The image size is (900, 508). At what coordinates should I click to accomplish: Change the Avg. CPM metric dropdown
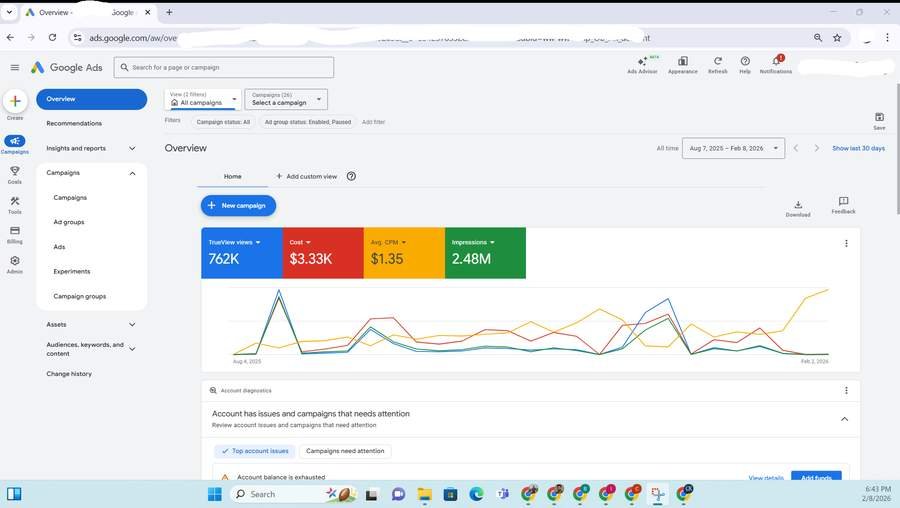[388, 242]
